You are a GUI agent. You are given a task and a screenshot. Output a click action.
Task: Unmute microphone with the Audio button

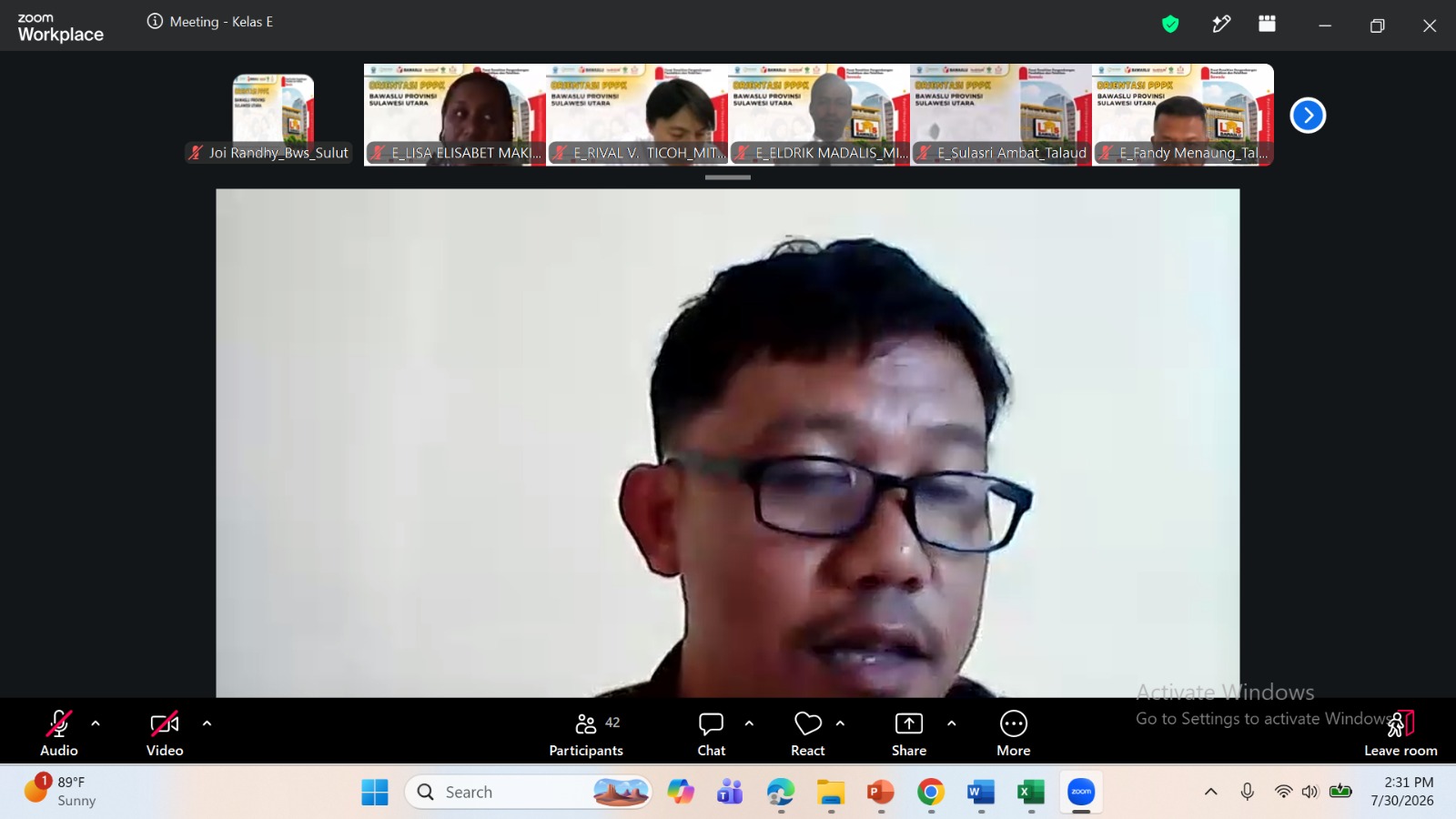click(x=59, y=733)
